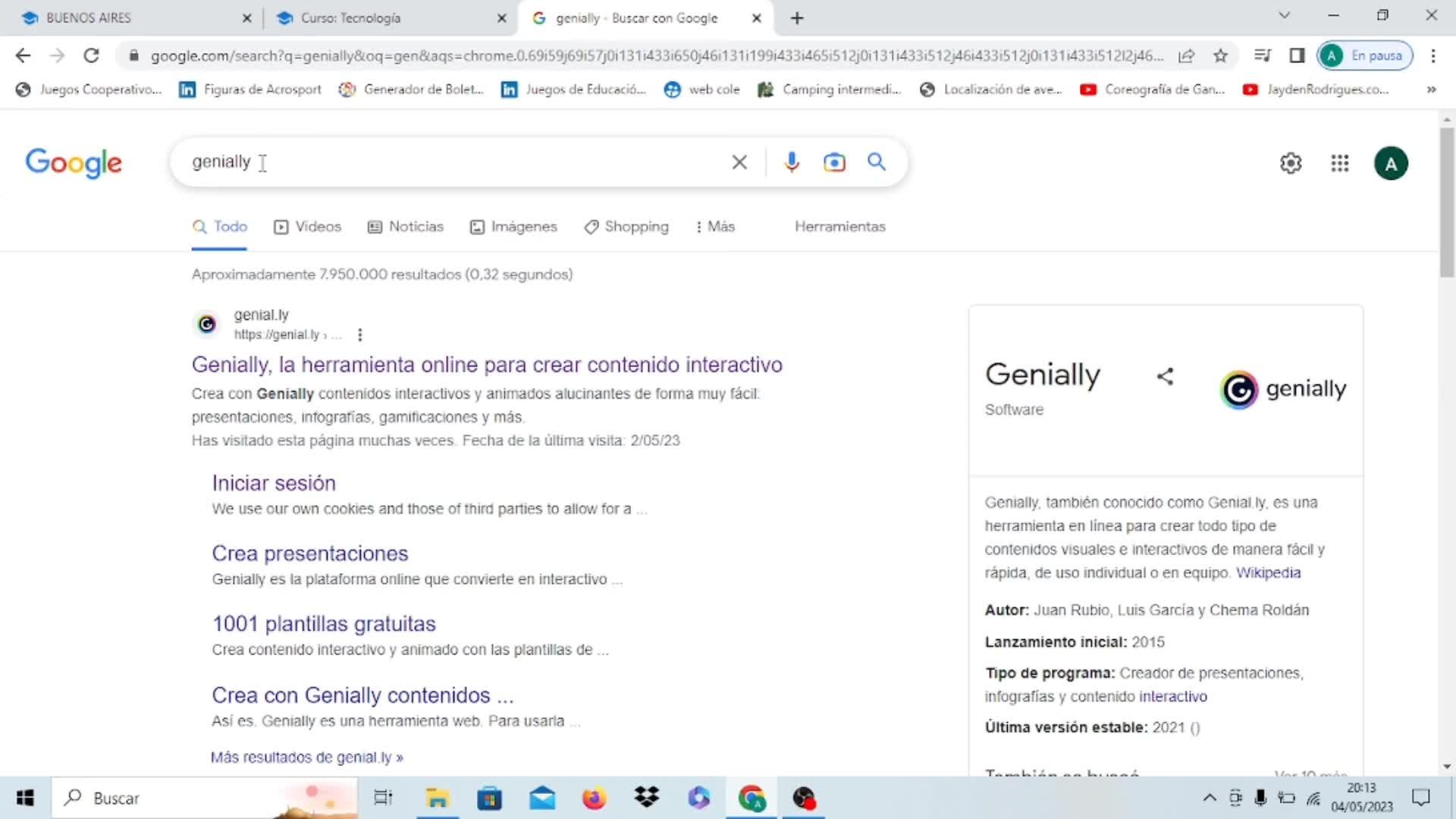
Task: Open the Chrome tab search dropdown arrow
Action: (x=1284, y=15)
